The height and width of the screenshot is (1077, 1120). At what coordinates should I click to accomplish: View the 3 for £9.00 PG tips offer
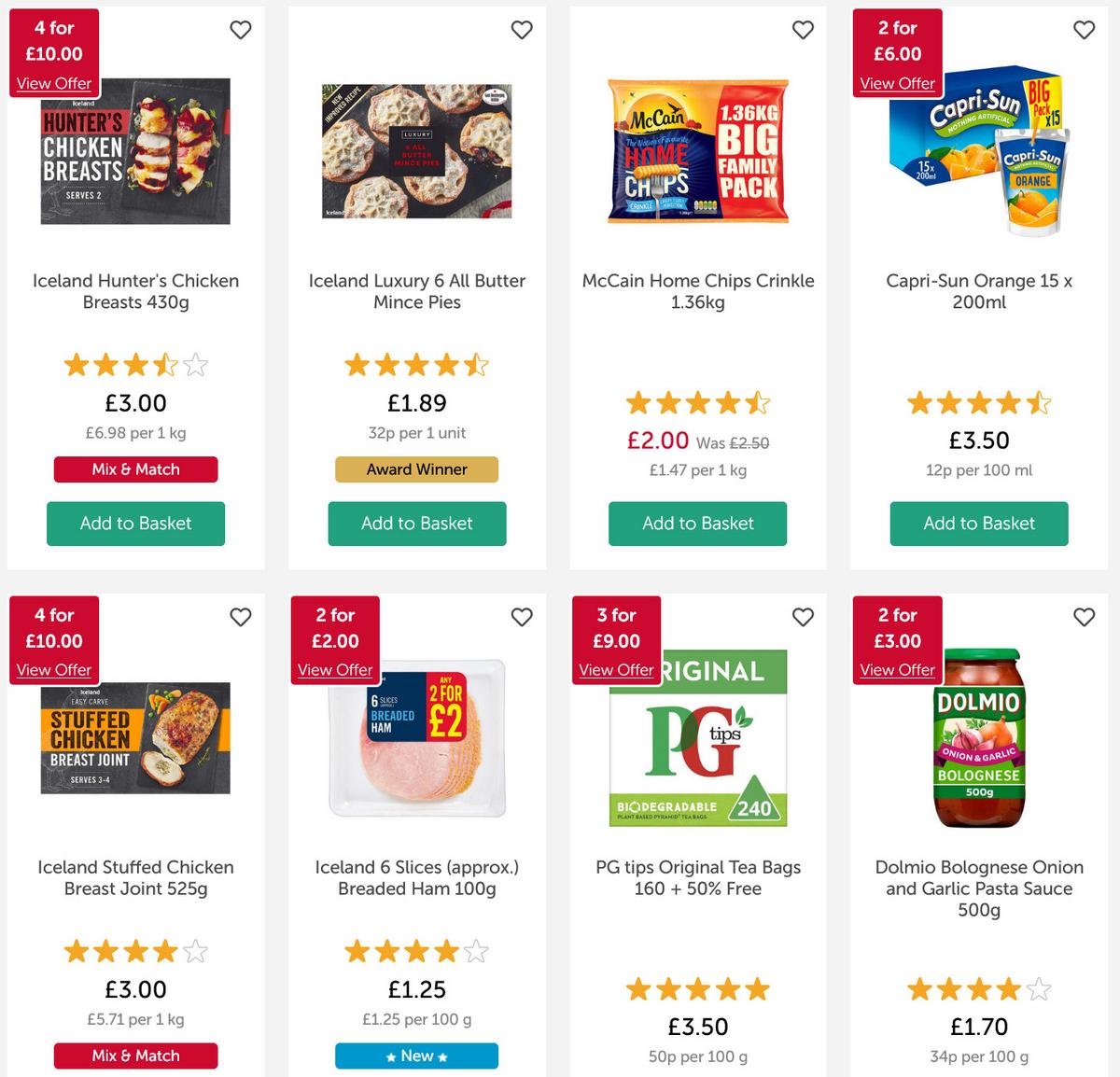pos(616,669)
